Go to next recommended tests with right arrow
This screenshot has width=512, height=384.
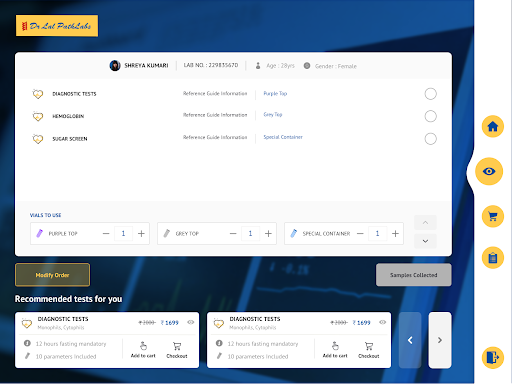click(440, 340)
